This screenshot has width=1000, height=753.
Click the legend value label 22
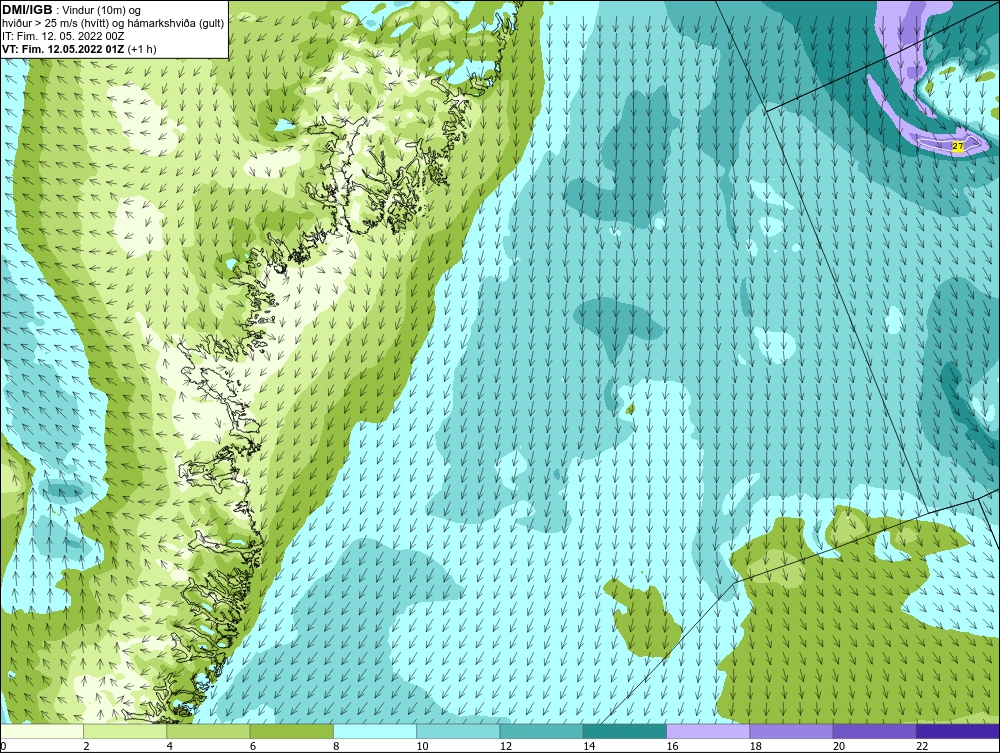pos(922,747)
